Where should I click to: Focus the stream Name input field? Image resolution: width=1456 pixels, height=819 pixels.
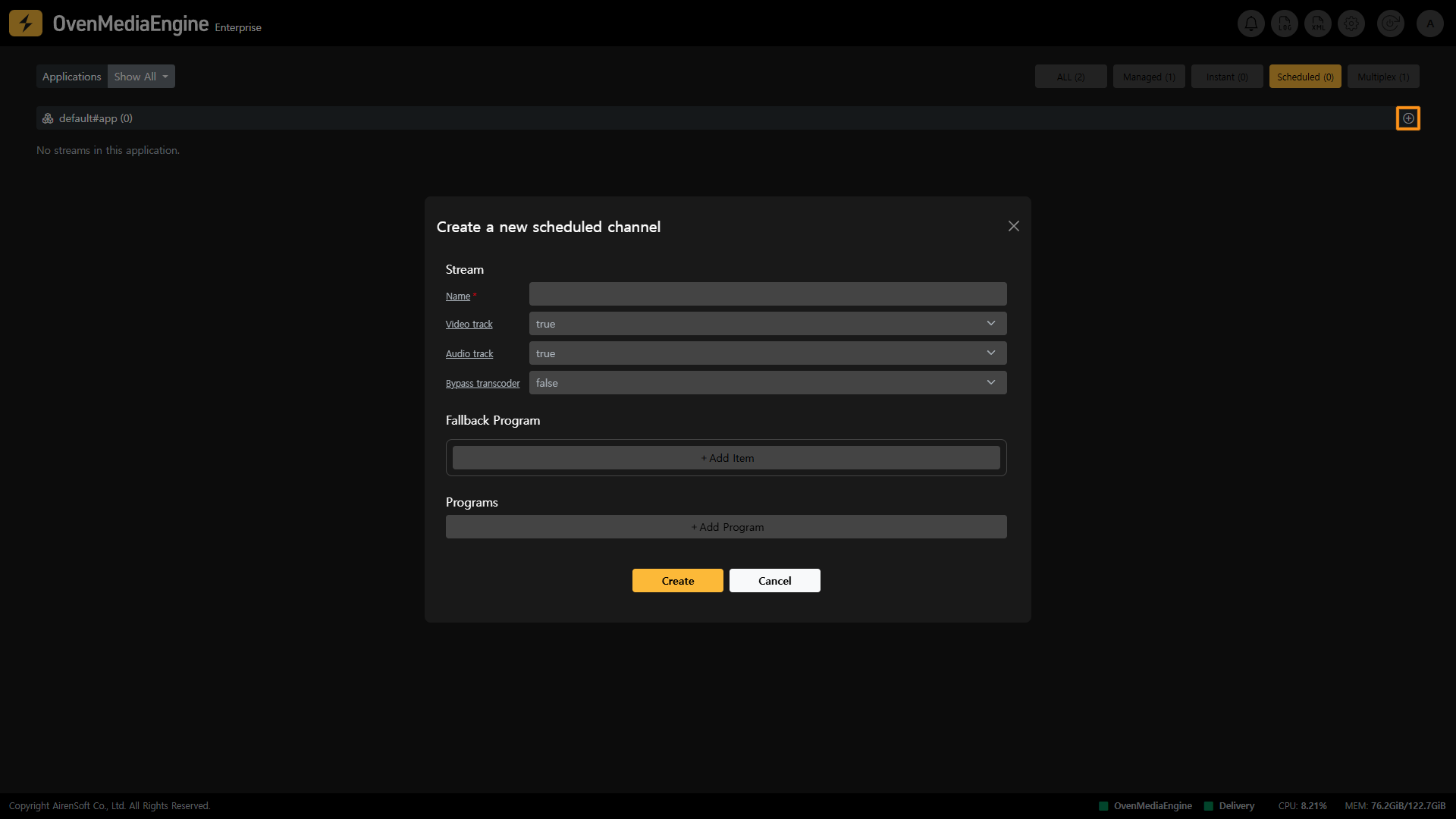click(x=767, y=294)
